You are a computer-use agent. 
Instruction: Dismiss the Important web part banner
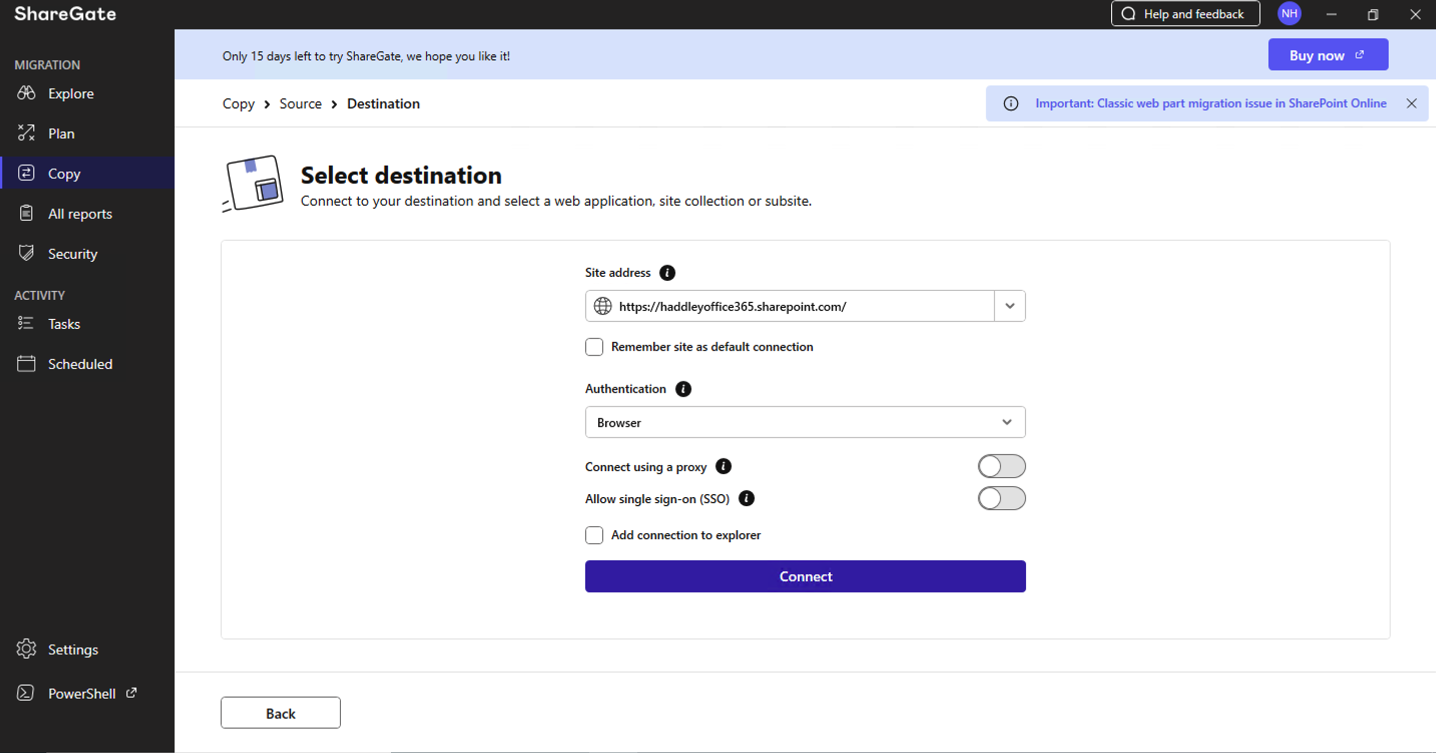coord(1411,103)
